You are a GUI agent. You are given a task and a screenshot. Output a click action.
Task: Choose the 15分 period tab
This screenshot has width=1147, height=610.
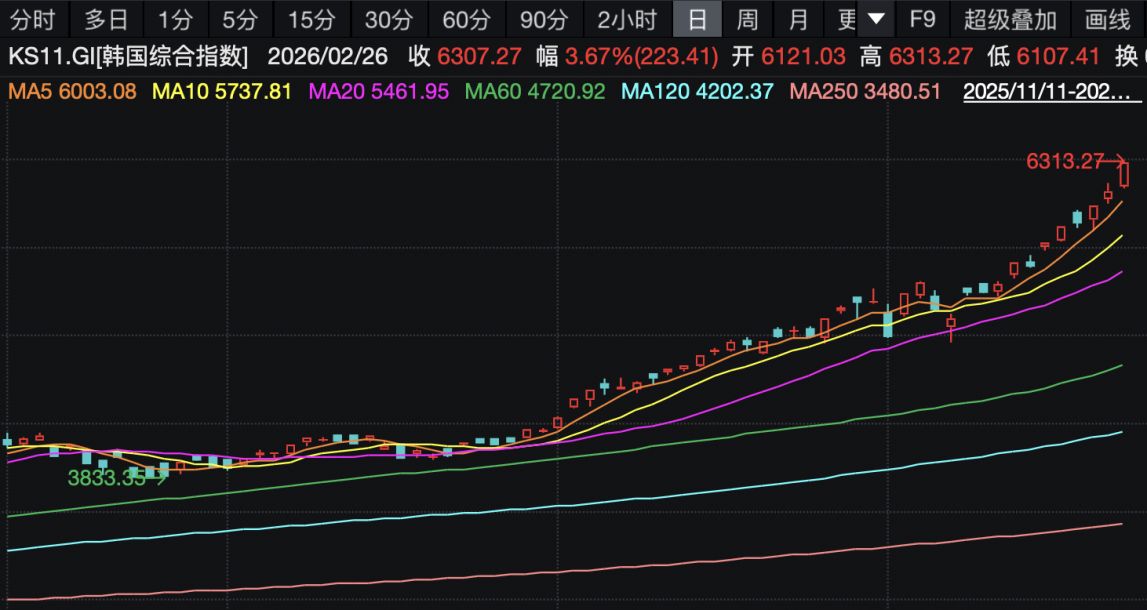[x=311, y=19]
